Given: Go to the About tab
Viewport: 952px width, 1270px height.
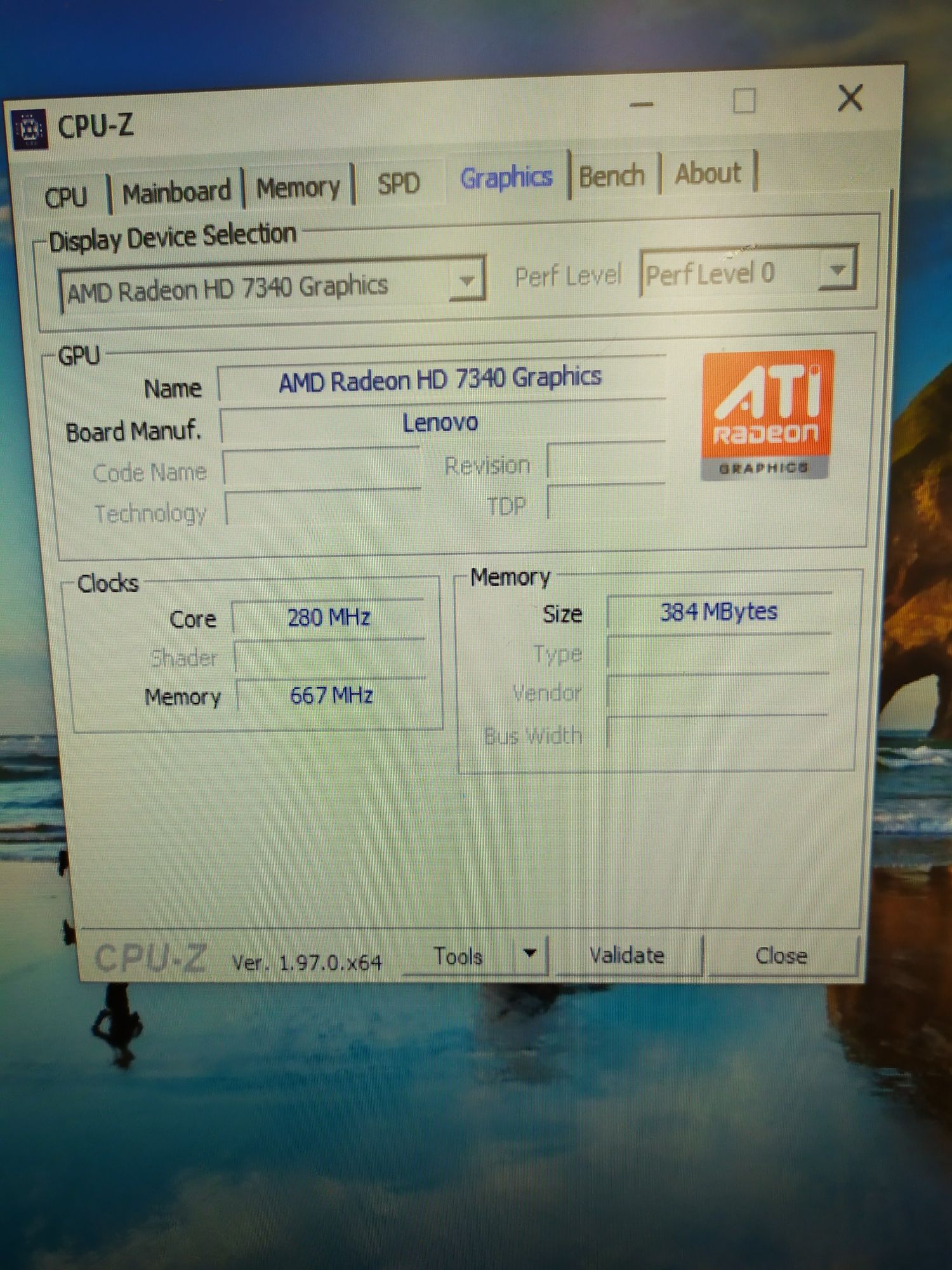Looking at the screenshot, I should click(708, 173).
